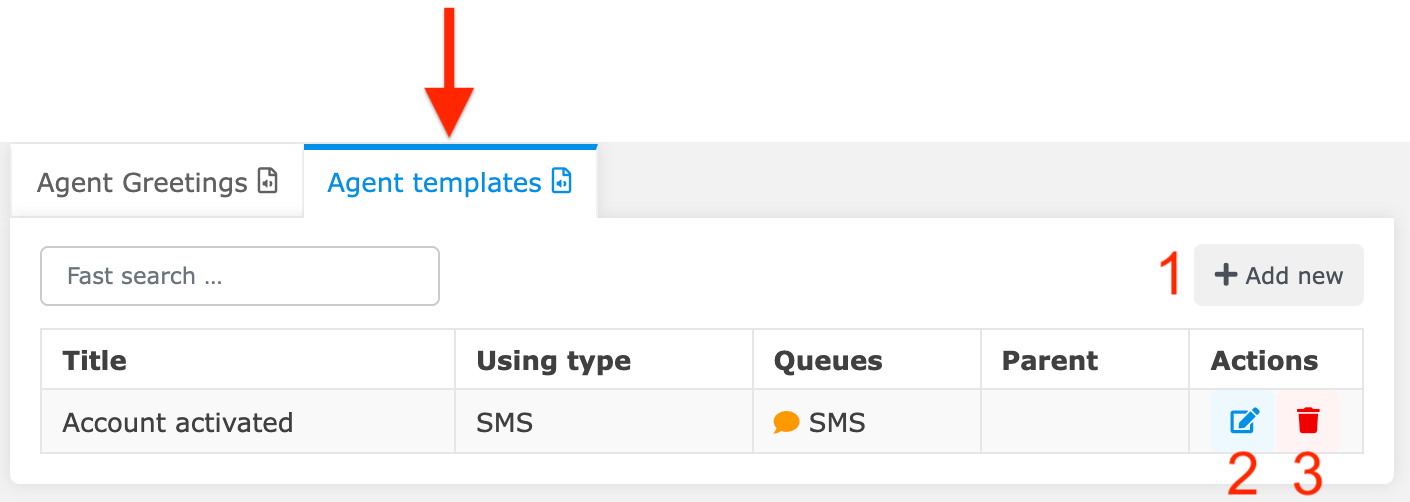Click the Queues column header
This screenshot has height=502, width=1410.
(x=828, y=360)
